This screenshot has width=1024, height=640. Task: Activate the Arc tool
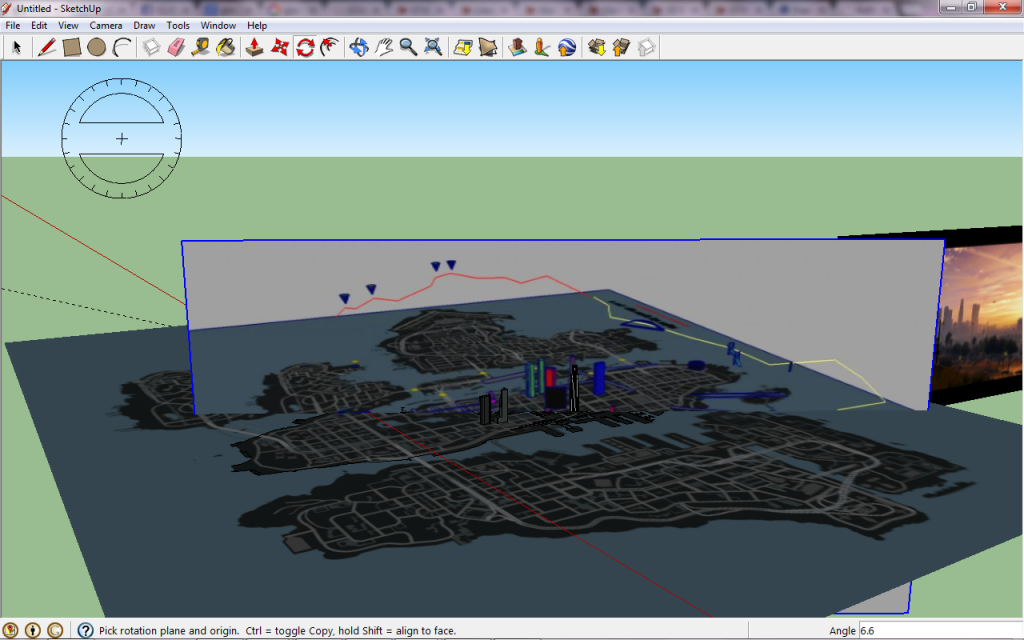(121, 47)
